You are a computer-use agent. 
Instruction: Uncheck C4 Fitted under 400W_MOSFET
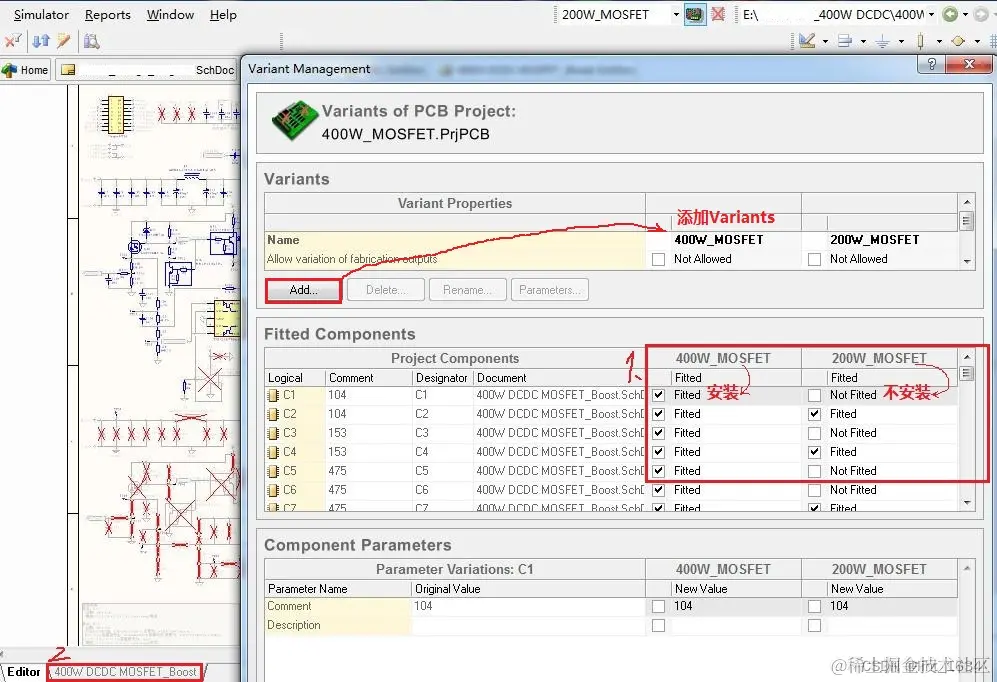[x=659, y=452]
